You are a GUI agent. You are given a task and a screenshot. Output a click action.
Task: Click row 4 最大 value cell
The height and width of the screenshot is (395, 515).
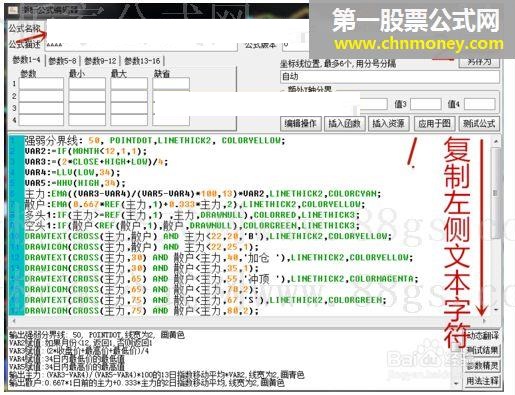[129, 120]
